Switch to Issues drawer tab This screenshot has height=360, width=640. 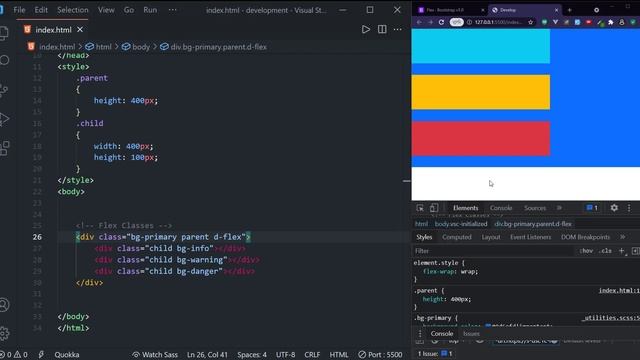click(x=471, y=333)
